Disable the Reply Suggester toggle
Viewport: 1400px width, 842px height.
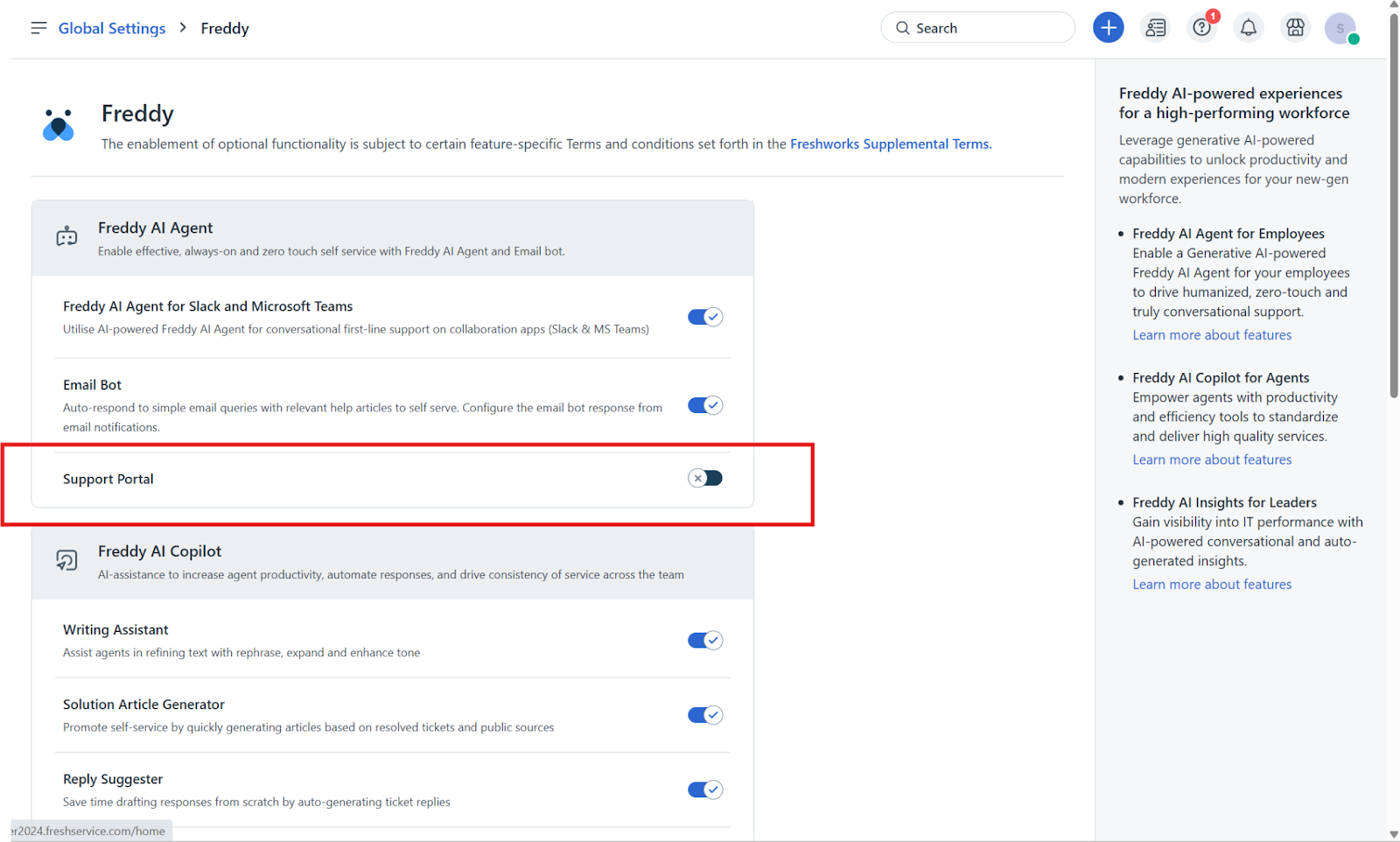(704, 789)
